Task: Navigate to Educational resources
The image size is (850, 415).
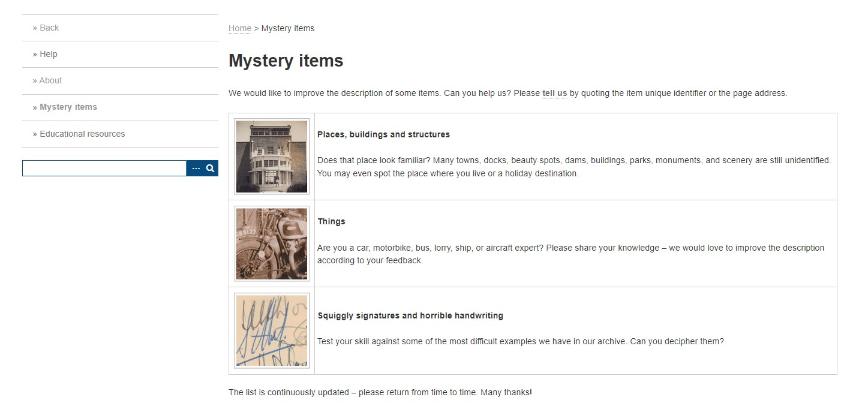Action: point(79,134)
